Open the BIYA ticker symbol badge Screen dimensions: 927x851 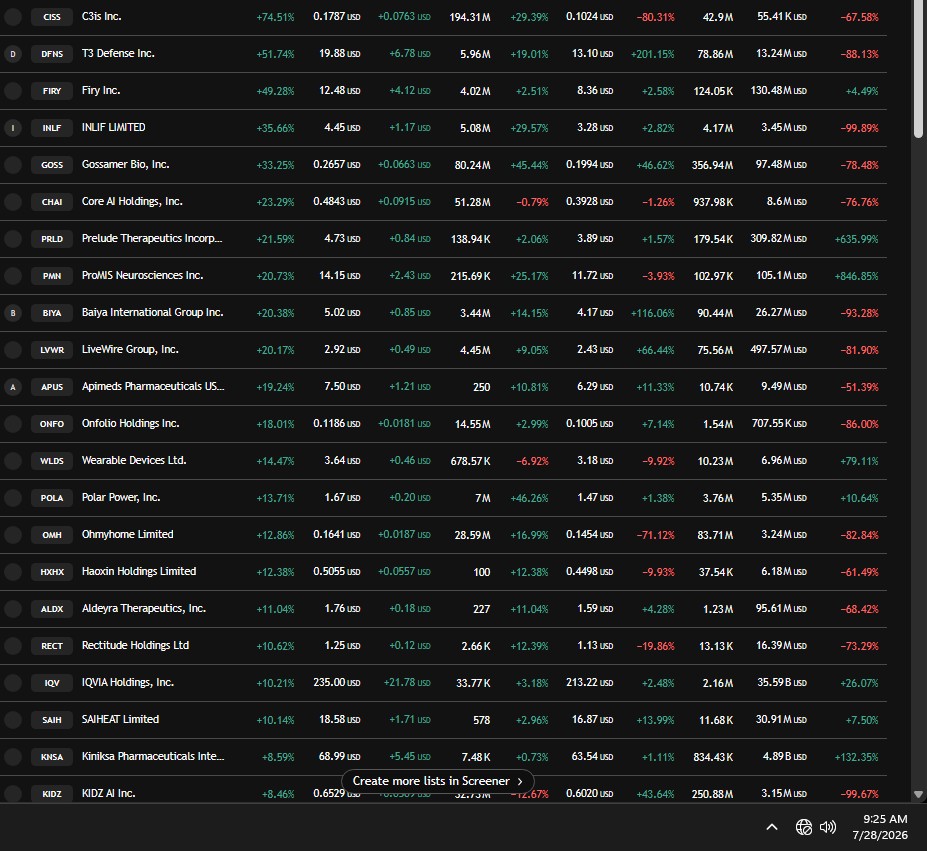click(x=52, y=313)
